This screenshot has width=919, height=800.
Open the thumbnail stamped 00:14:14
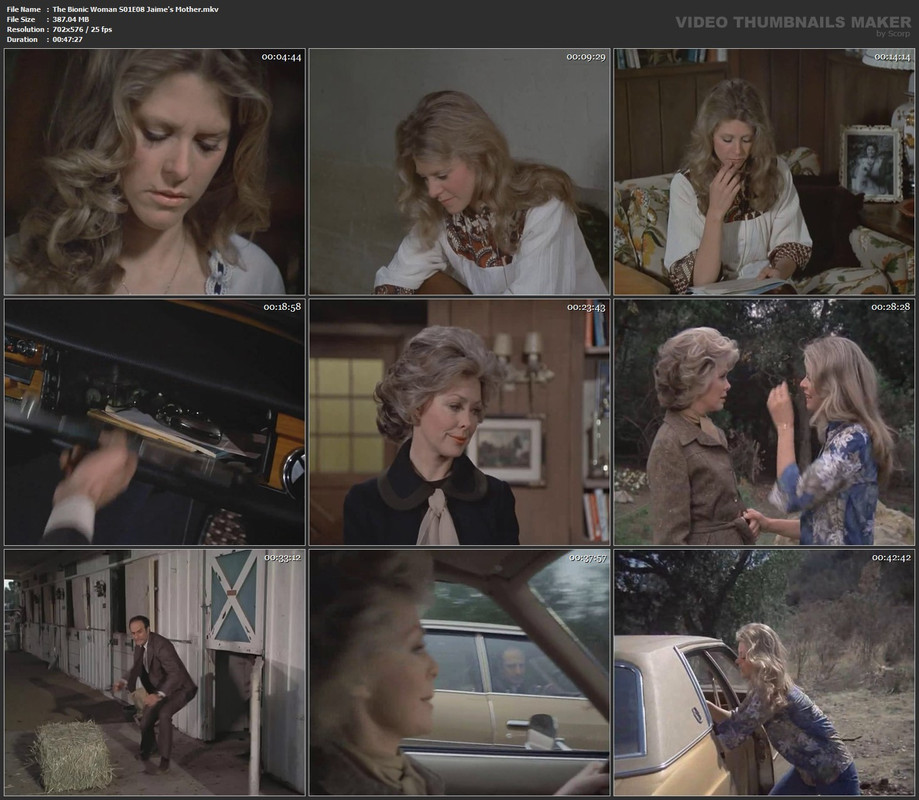click(x=764, y=172)
